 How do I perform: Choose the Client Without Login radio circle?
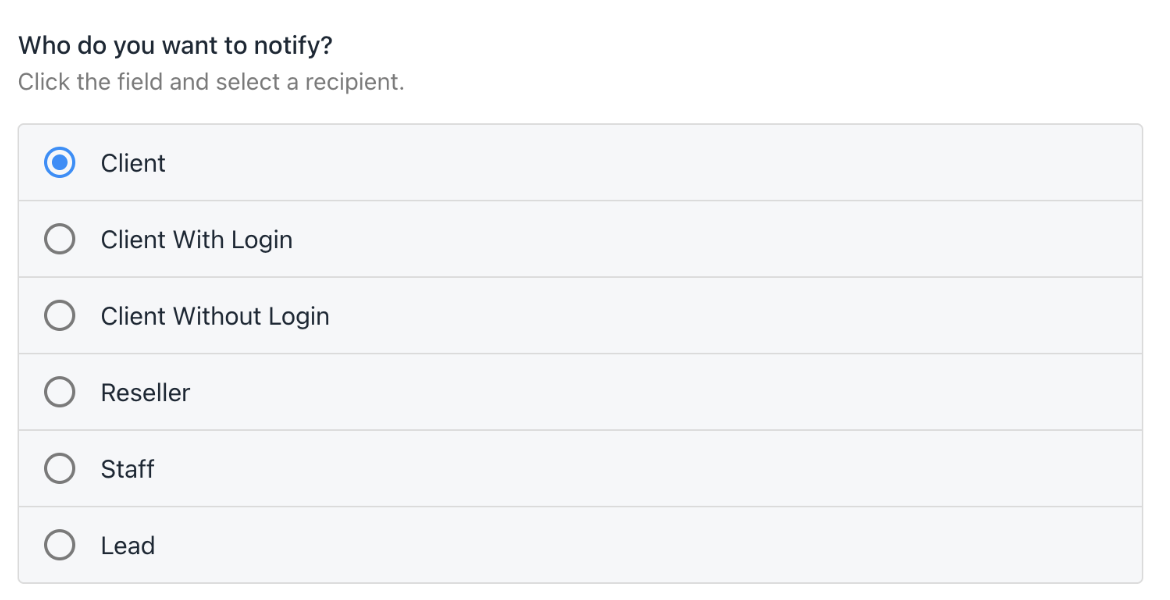60,316
